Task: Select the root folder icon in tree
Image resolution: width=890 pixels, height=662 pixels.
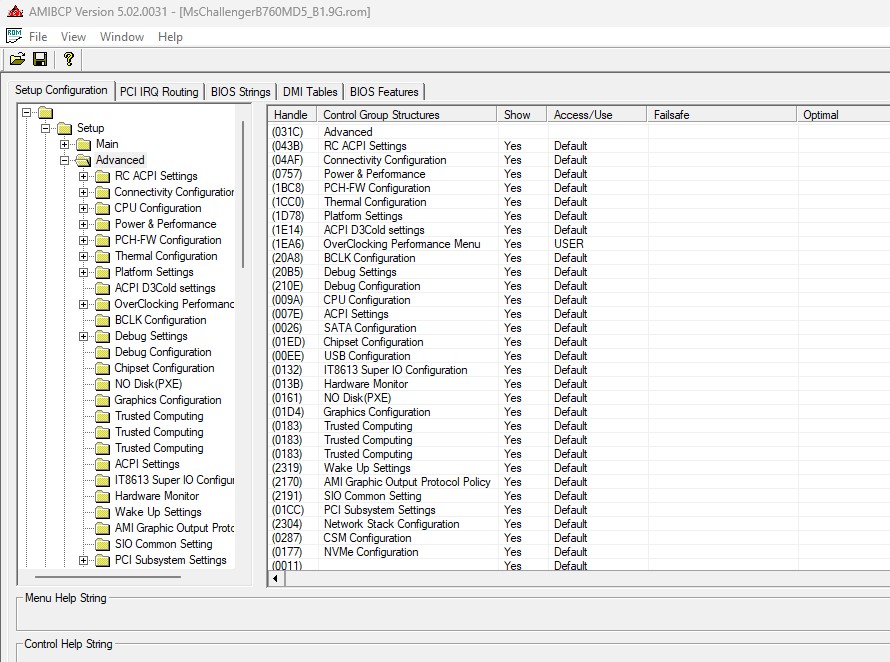Action: pos(45,112)
